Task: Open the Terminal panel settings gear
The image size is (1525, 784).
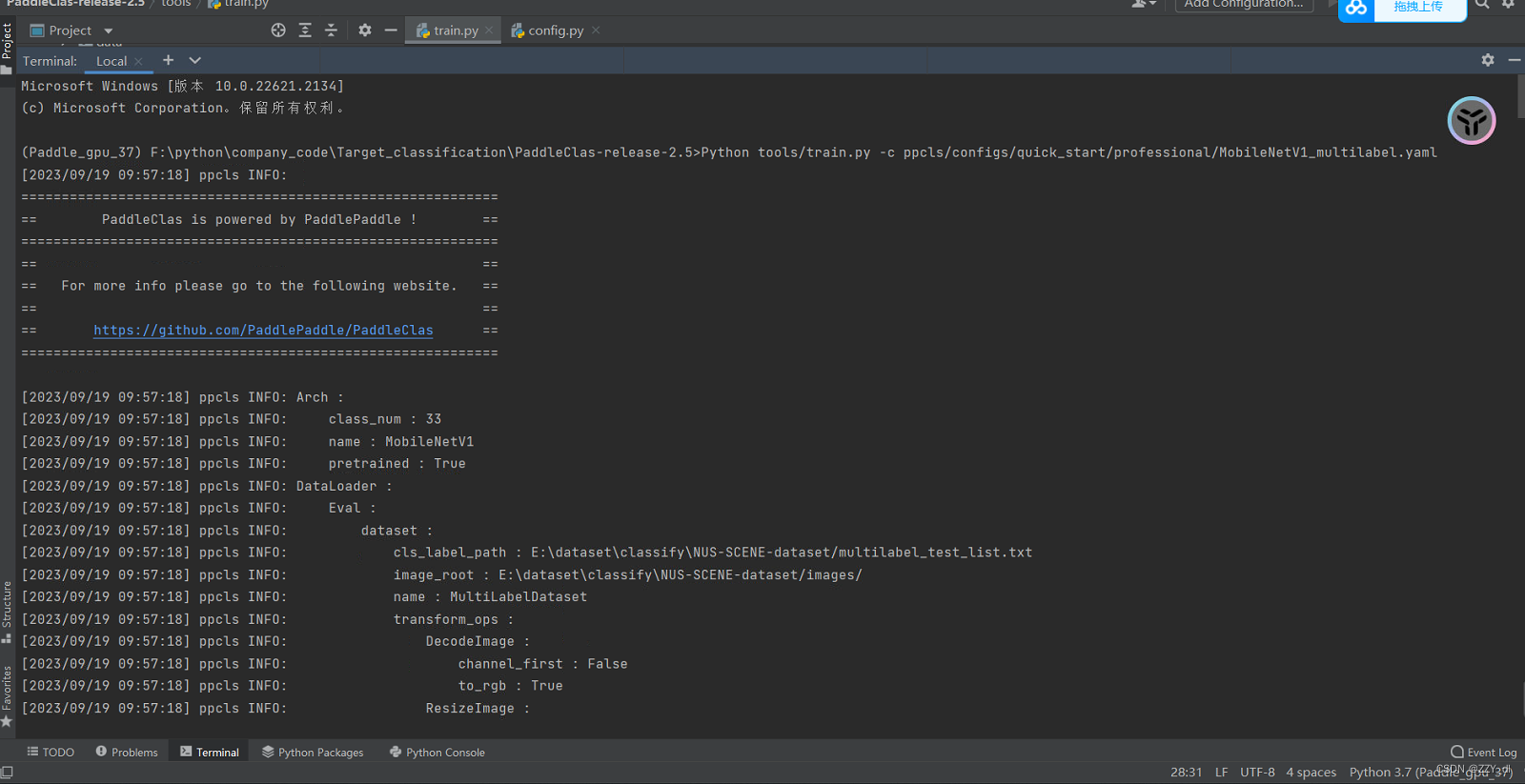Action: click(1488, 60)
